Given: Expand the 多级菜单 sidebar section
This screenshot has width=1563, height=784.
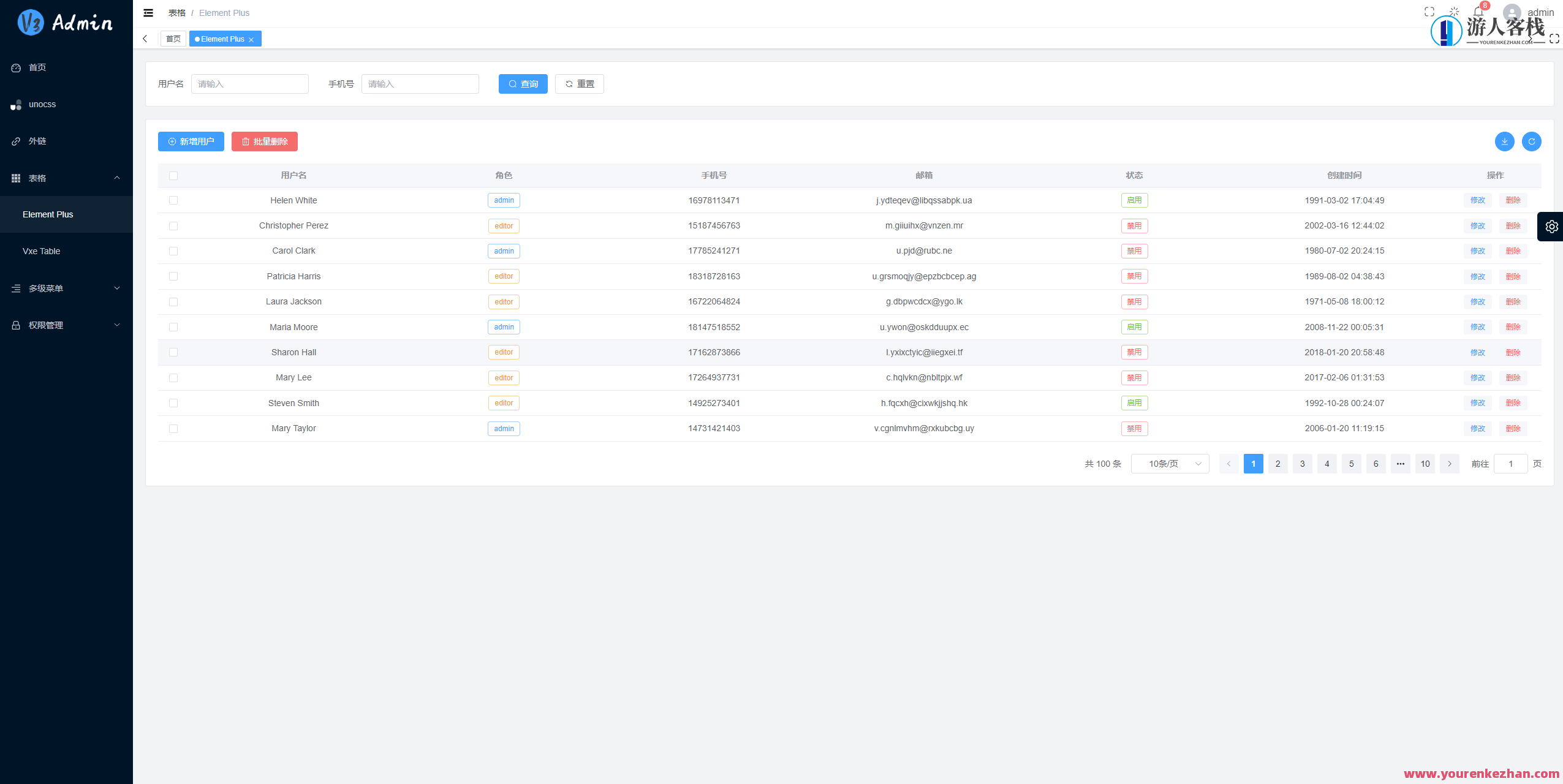Looking at the screenshot, I should 66,288.
